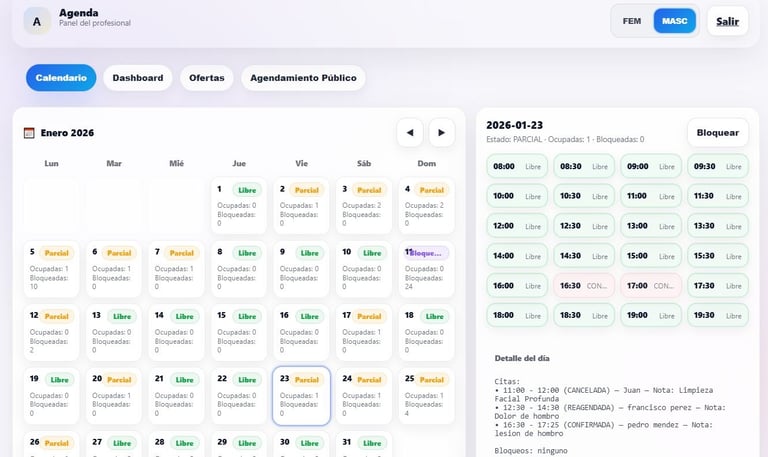The width and height of the screenshot is (768, 457).
Task: Select the 19:30 Libre time slot
Action: [x=718, y=315]
